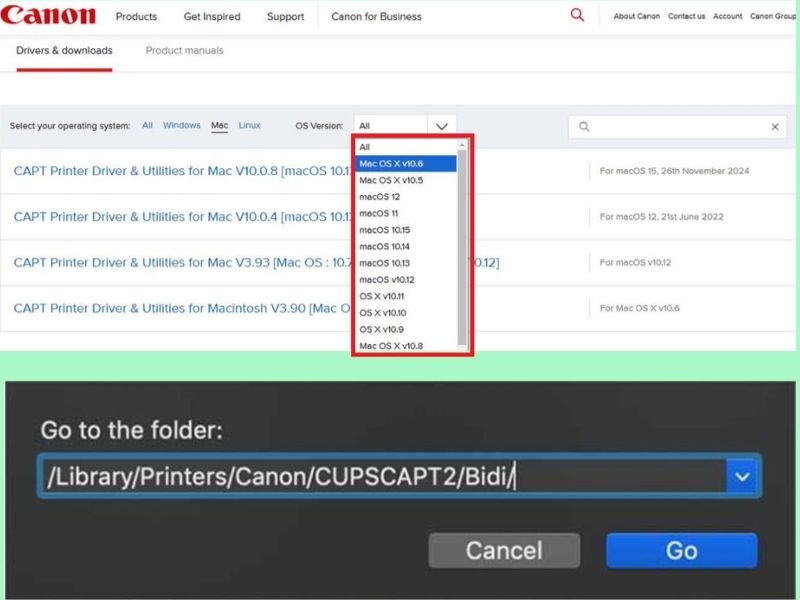The image size is (800, 600).
Task: Choose OS X v10.9 option
Action: [406, 330]
